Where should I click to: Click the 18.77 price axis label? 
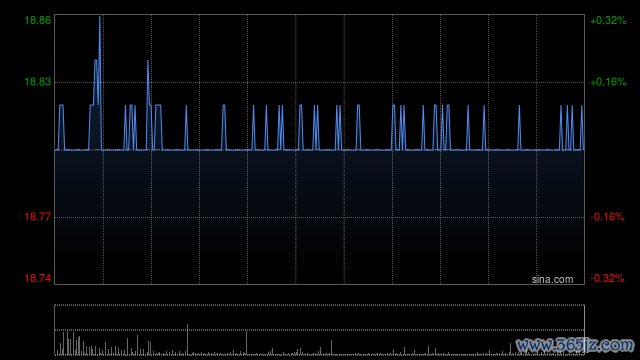tap(38, 217)
